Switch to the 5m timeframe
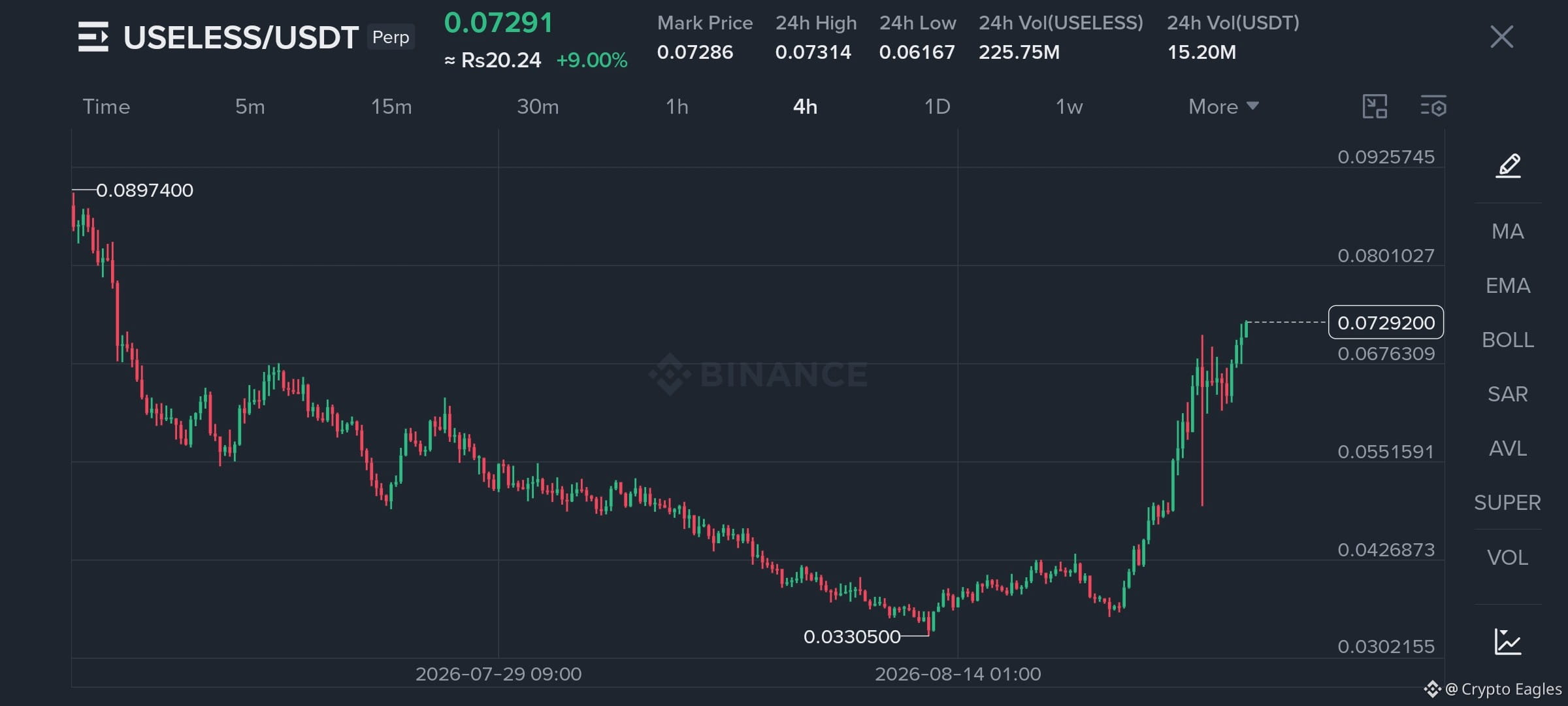The height and width of the screenshot is (706, 1568). [x=250, y=107]
